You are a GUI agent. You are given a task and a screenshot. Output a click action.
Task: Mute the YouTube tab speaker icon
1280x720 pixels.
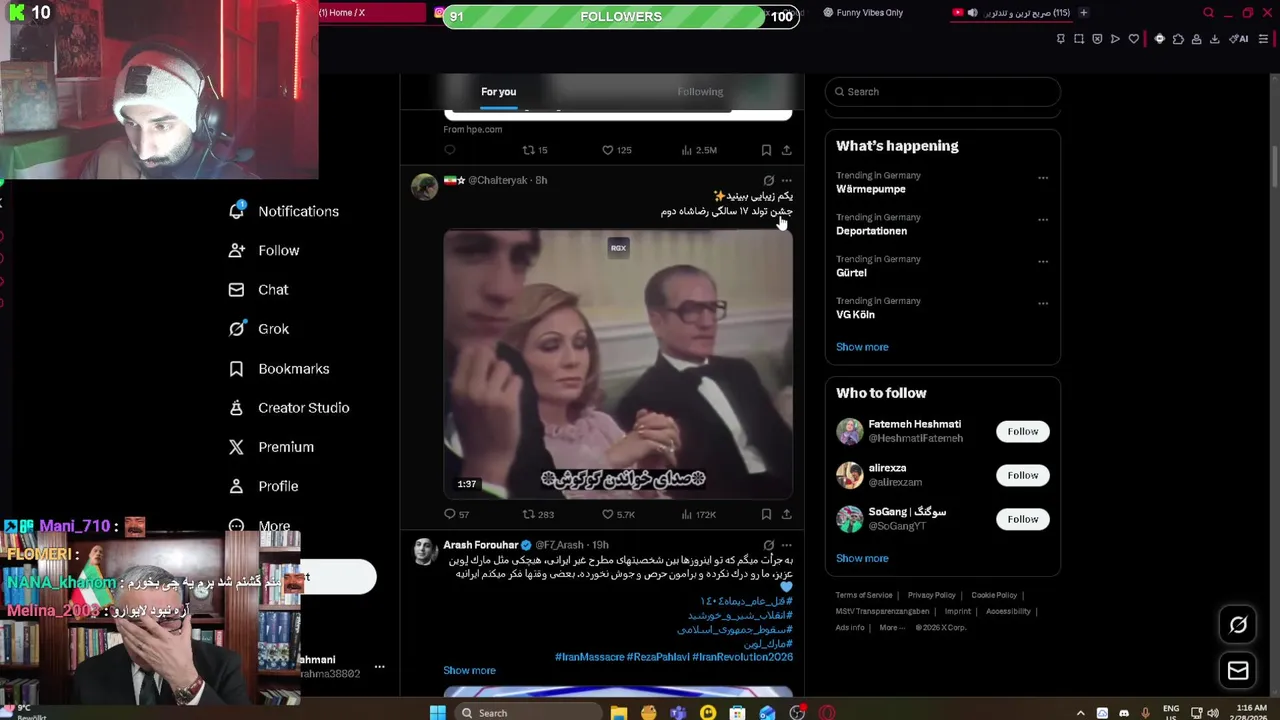(972, 13)
